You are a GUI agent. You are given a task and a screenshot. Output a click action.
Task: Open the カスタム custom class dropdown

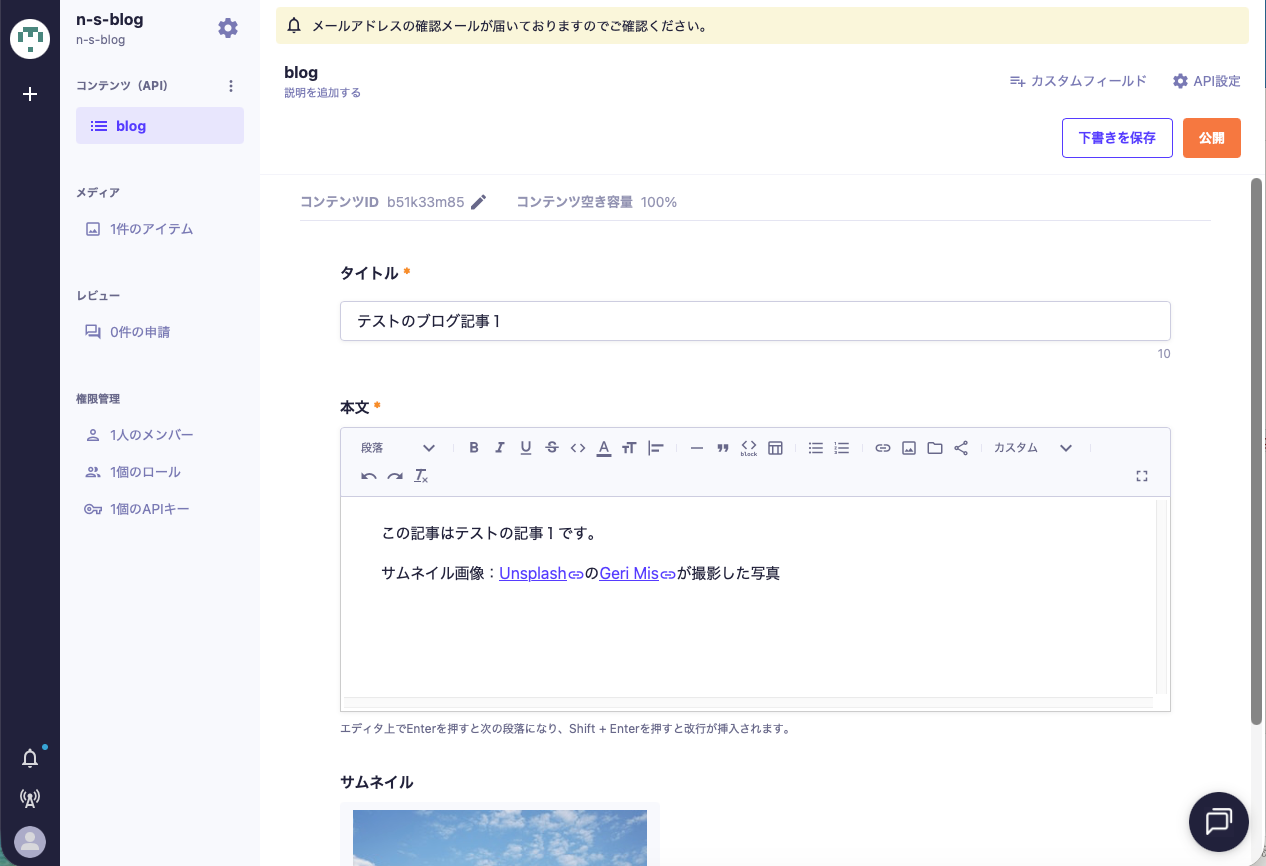pos(1033,448)
